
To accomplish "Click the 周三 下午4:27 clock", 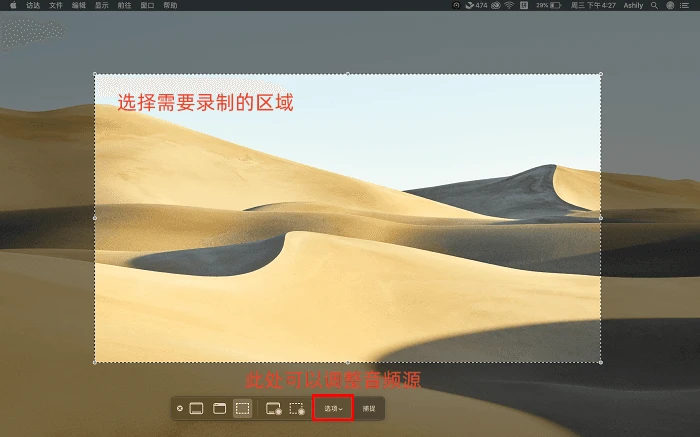I will (x=593, y=5).
